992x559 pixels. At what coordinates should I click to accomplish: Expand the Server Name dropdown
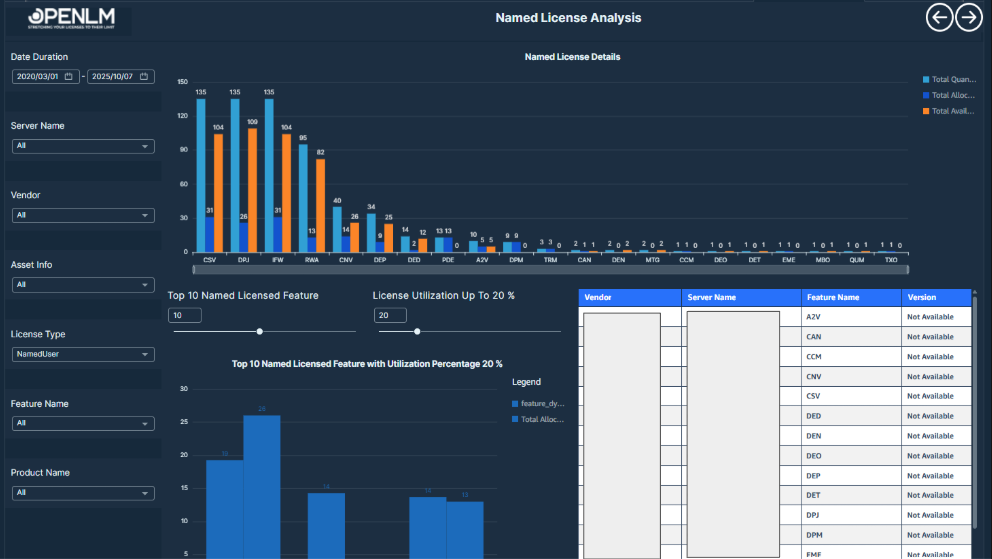click(x=84, y=146)
